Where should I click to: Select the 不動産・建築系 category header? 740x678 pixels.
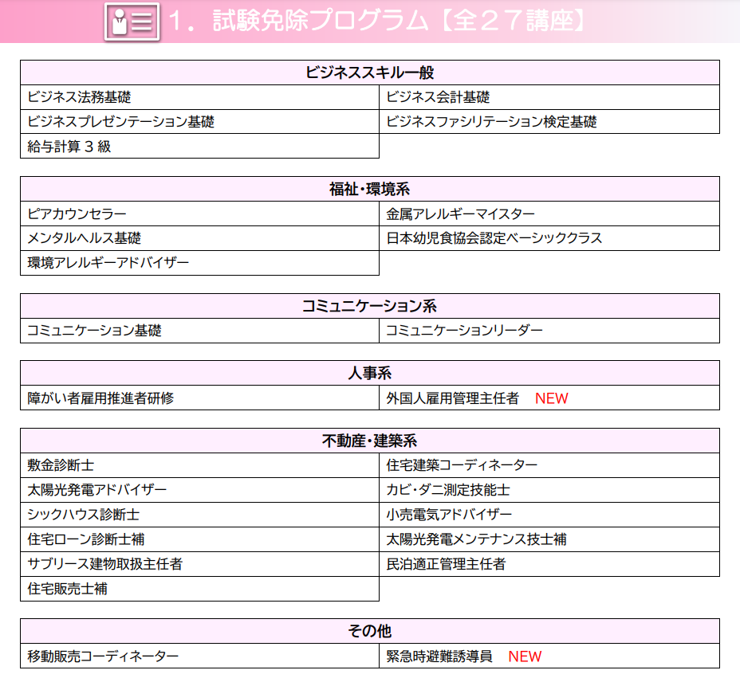[x=370, y=441]
